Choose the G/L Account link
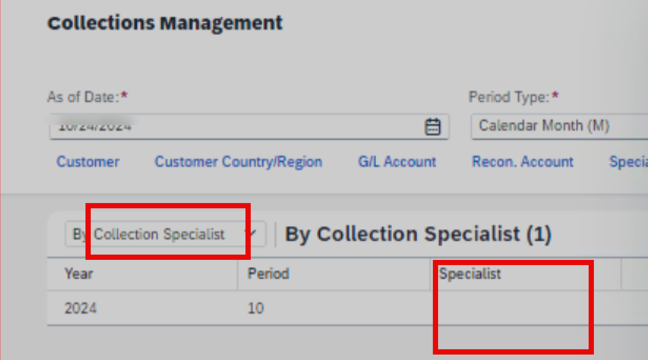Viewport: 648px width, 360px height. point(397,162)
